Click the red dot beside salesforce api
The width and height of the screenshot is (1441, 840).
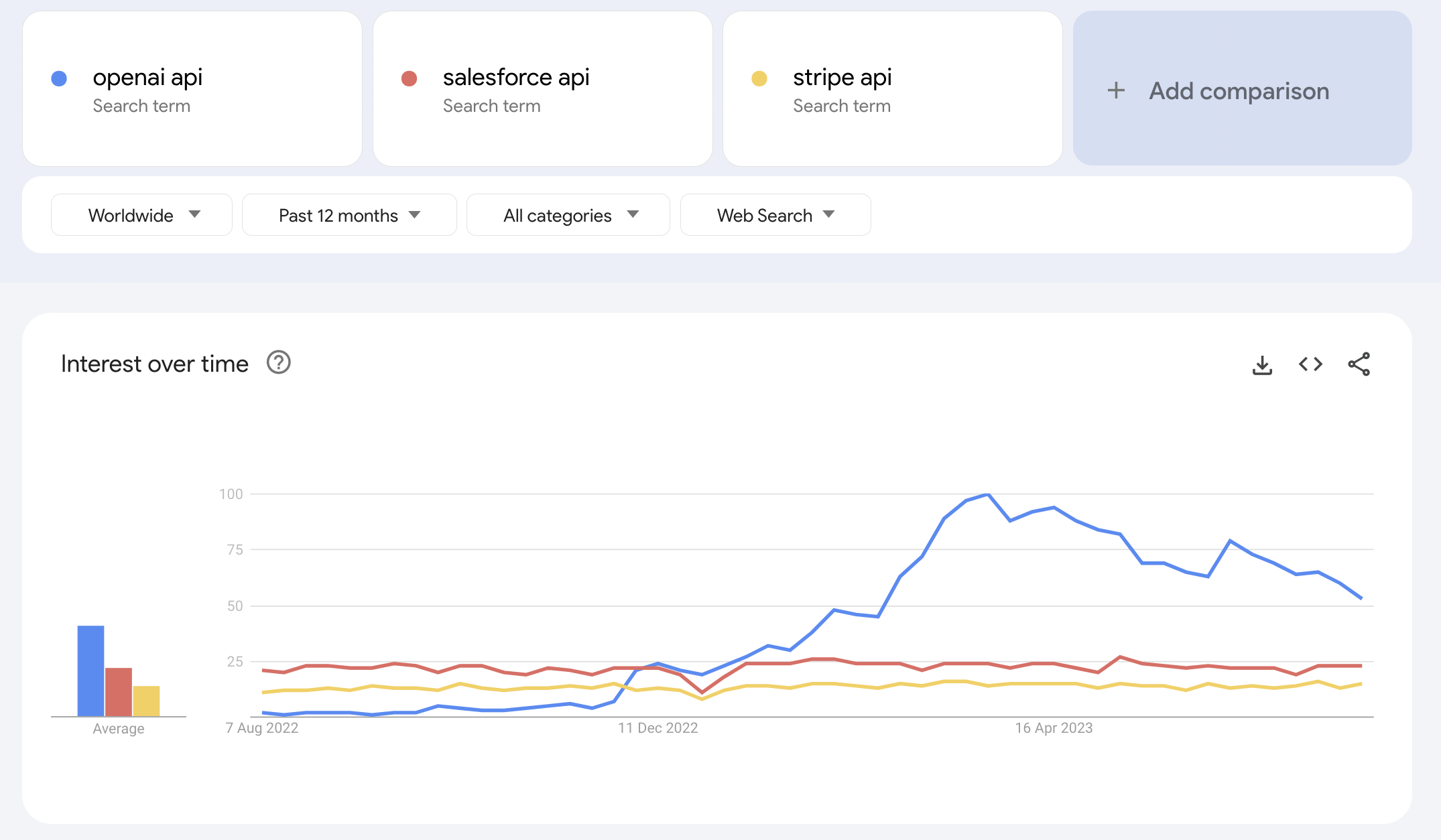click(x=409, y=78)
